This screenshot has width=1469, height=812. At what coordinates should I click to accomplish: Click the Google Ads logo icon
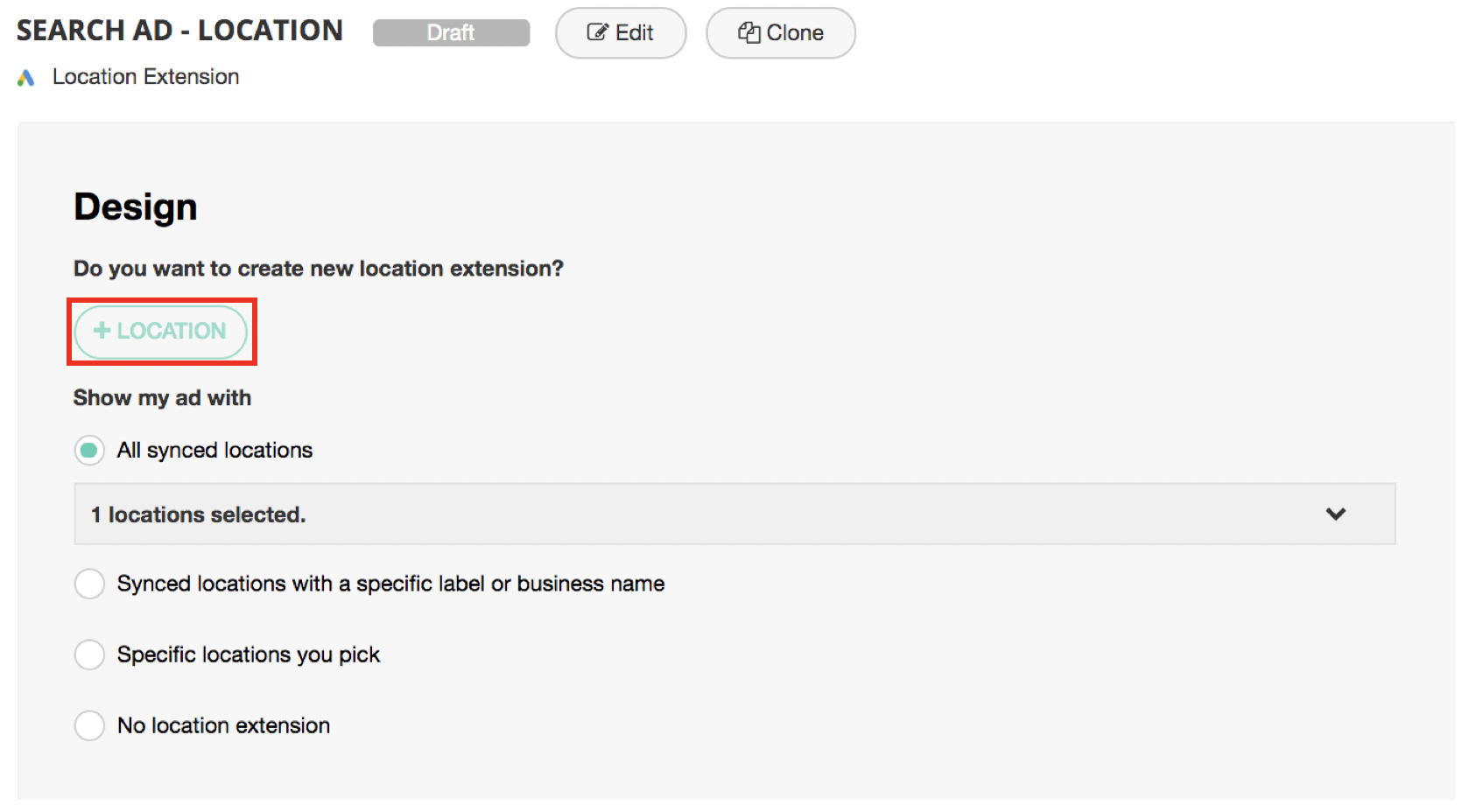26,78
